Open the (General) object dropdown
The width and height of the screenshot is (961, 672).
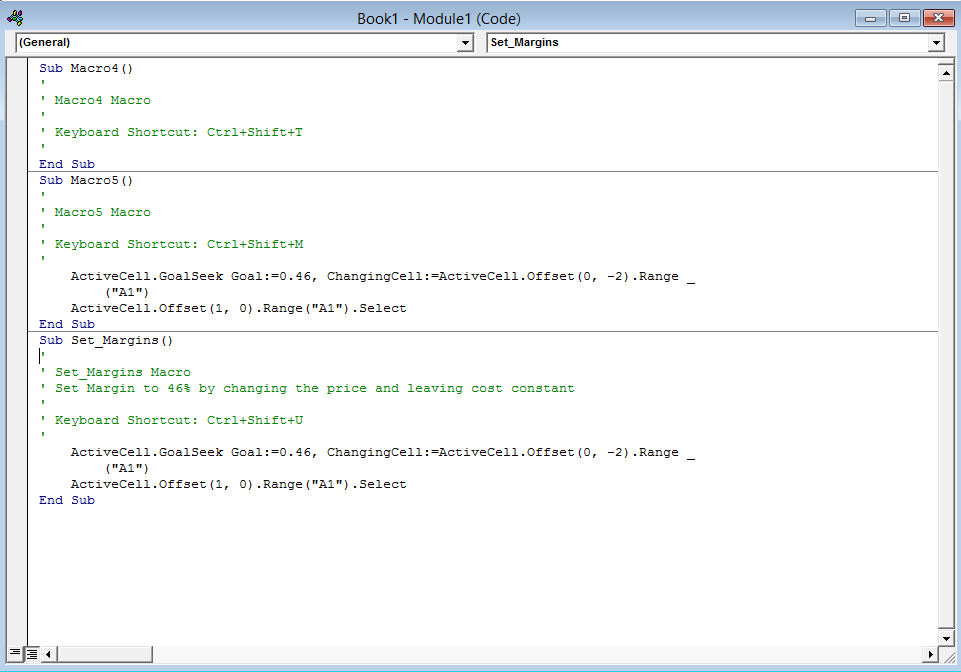465,43
